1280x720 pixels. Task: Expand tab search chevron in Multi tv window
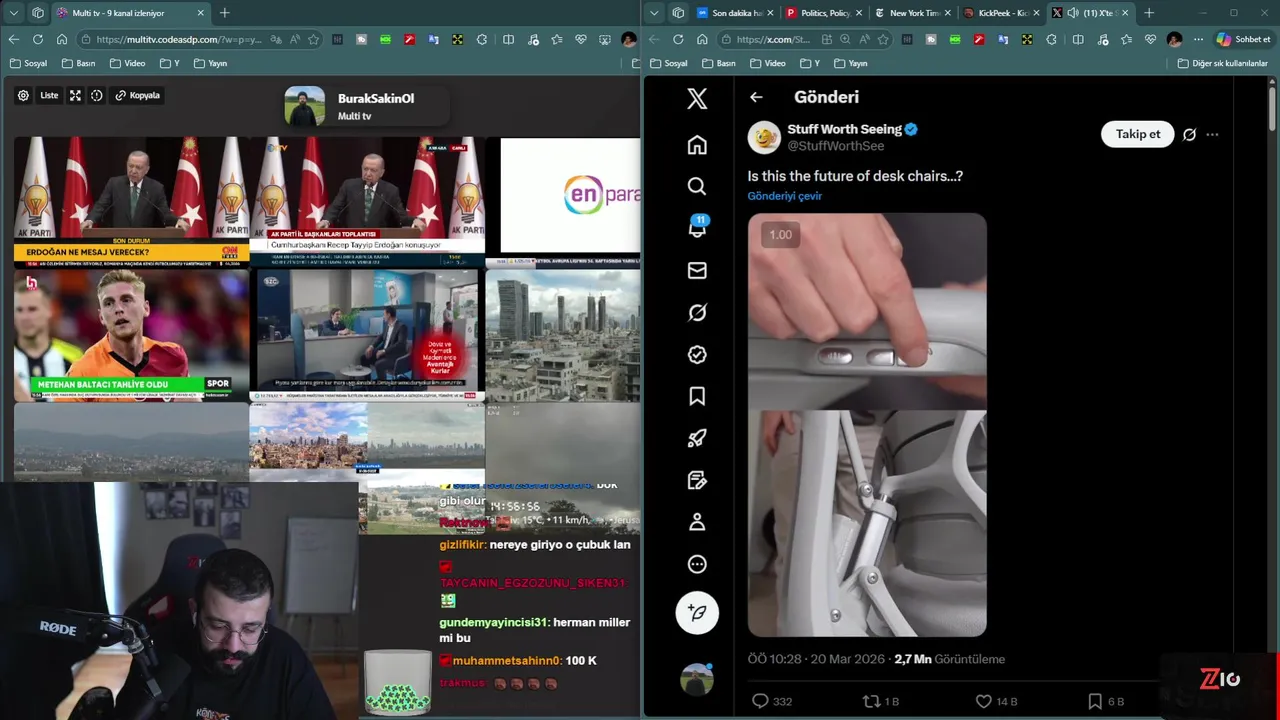[x=14, y=13]
